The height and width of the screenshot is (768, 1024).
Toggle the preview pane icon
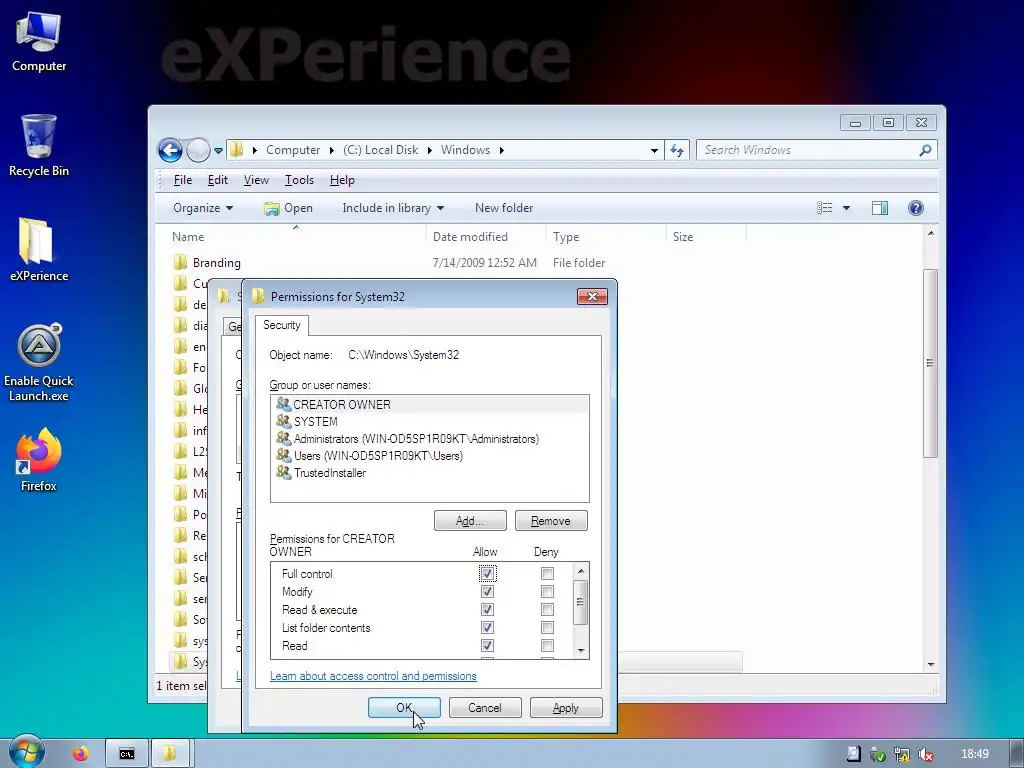tap(880, 208)
